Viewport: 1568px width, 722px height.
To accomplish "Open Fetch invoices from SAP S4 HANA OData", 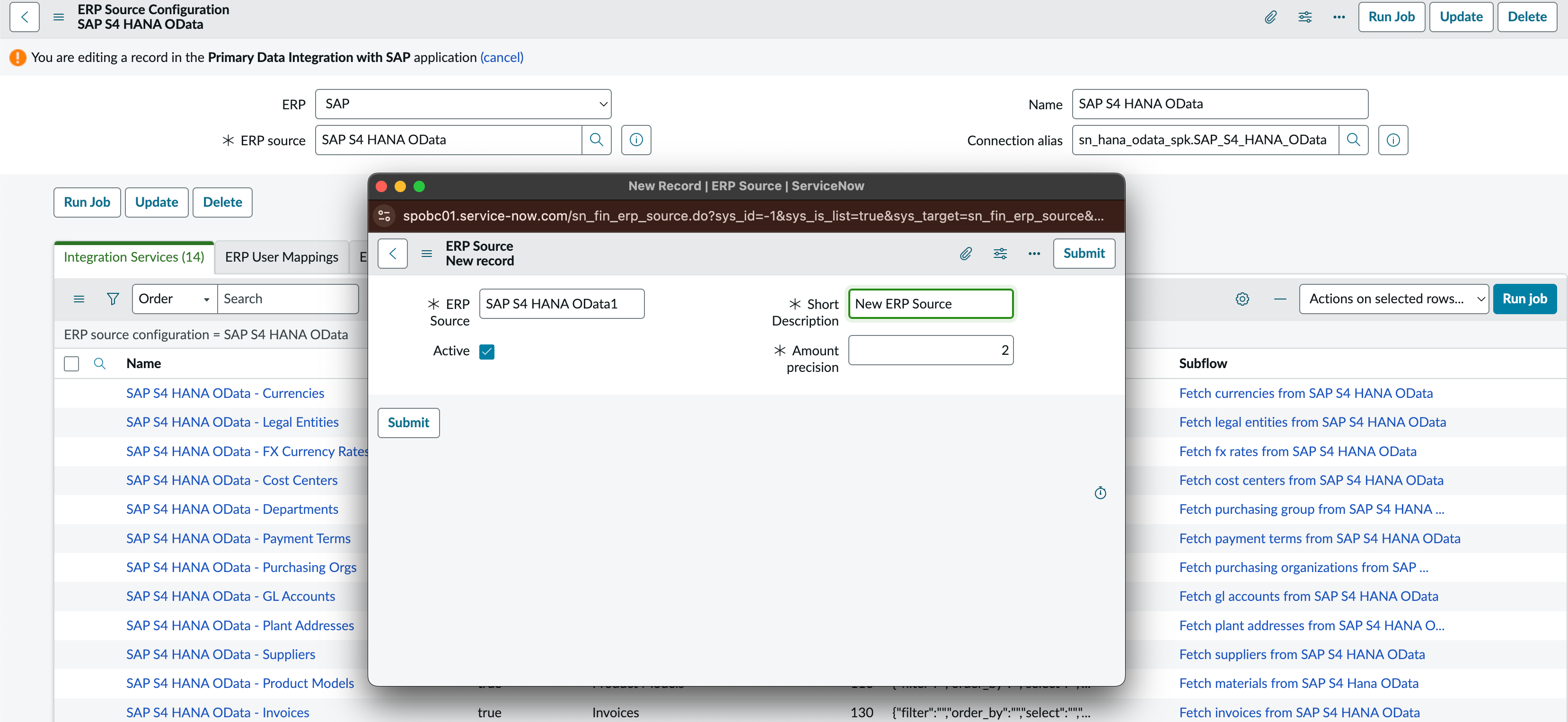I will pos(1300,712).
